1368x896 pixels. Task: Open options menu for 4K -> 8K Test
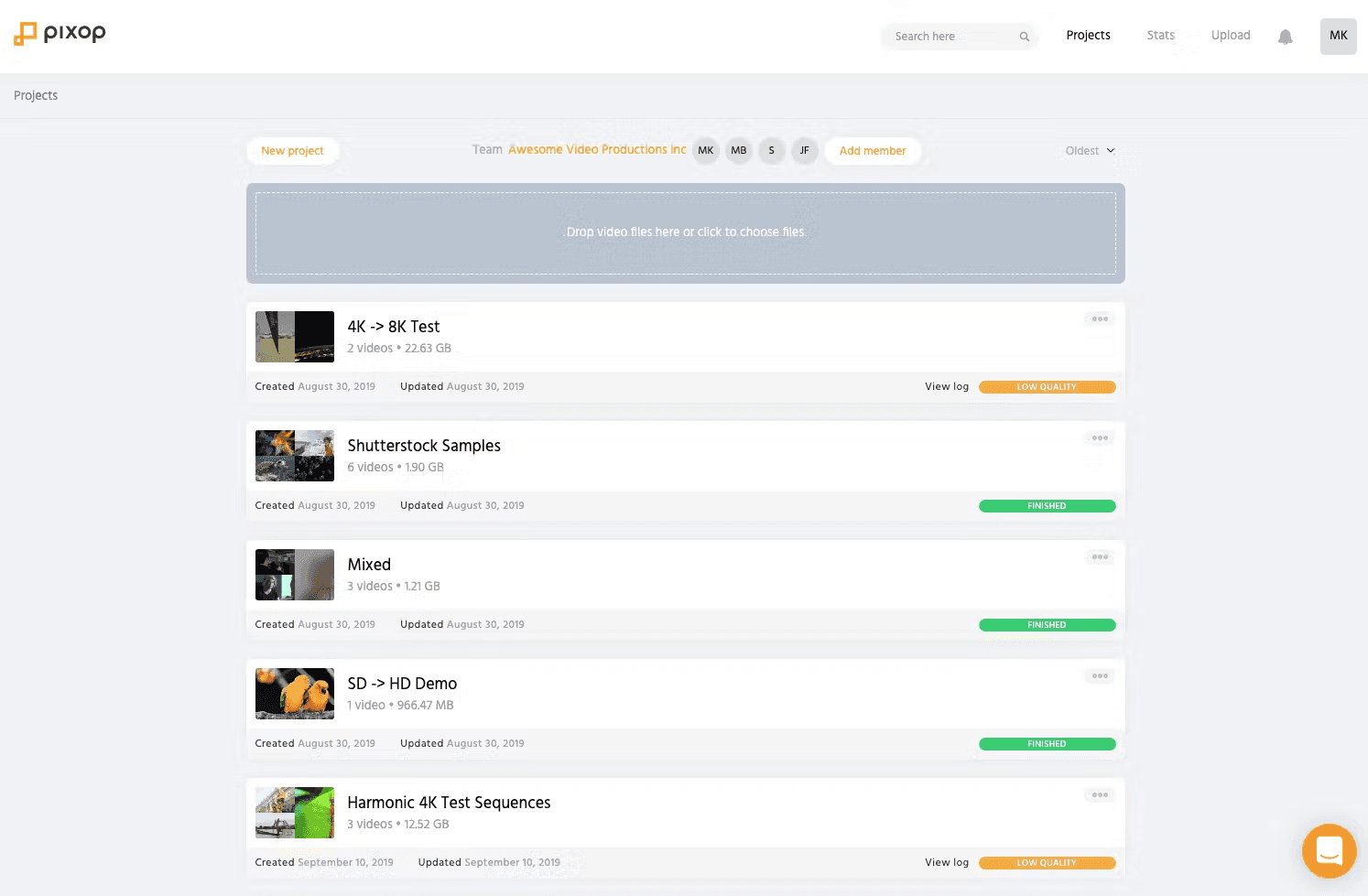coord(1100,319)
